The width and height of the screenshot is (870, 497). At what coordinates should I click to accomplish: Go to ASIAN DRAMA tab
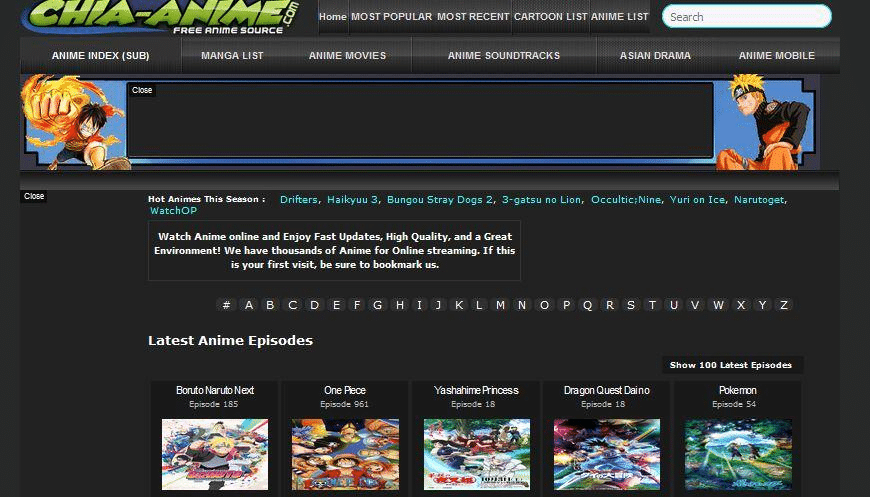pyautogui.click(x=655, y=55)
